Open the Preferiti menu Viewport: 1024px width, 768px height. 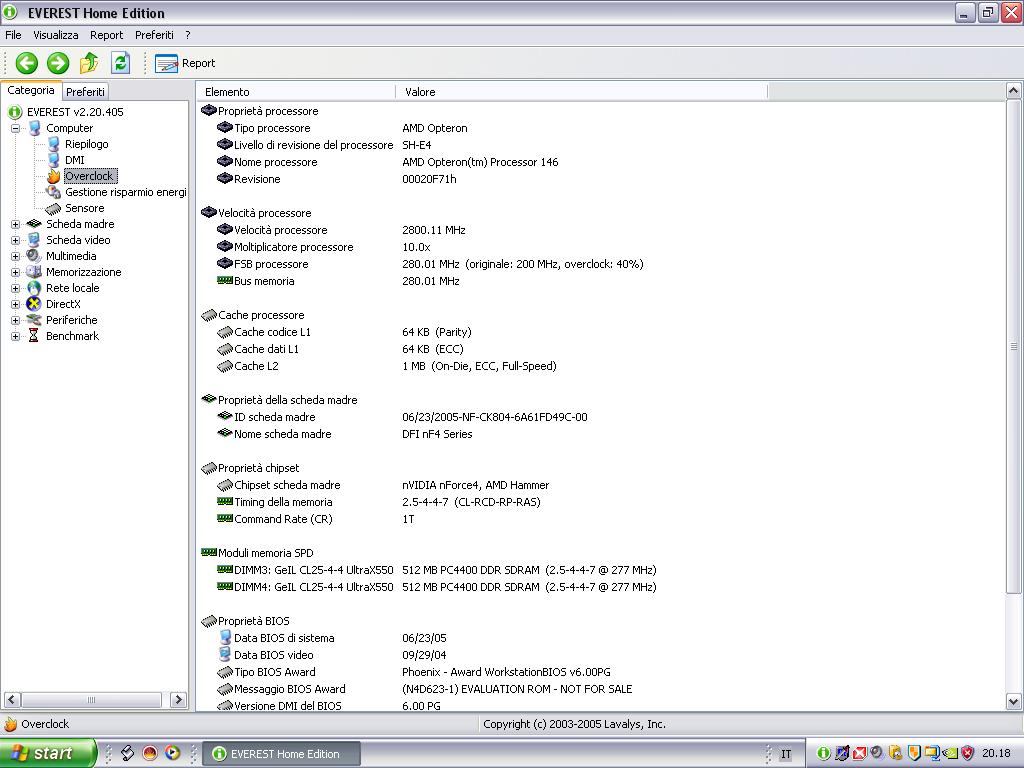pos(154,35)
